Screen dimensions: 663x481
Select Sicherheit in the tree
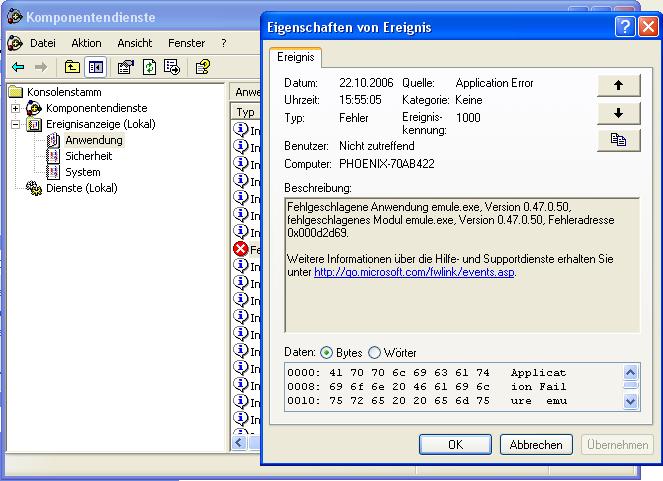click(88, 156)
